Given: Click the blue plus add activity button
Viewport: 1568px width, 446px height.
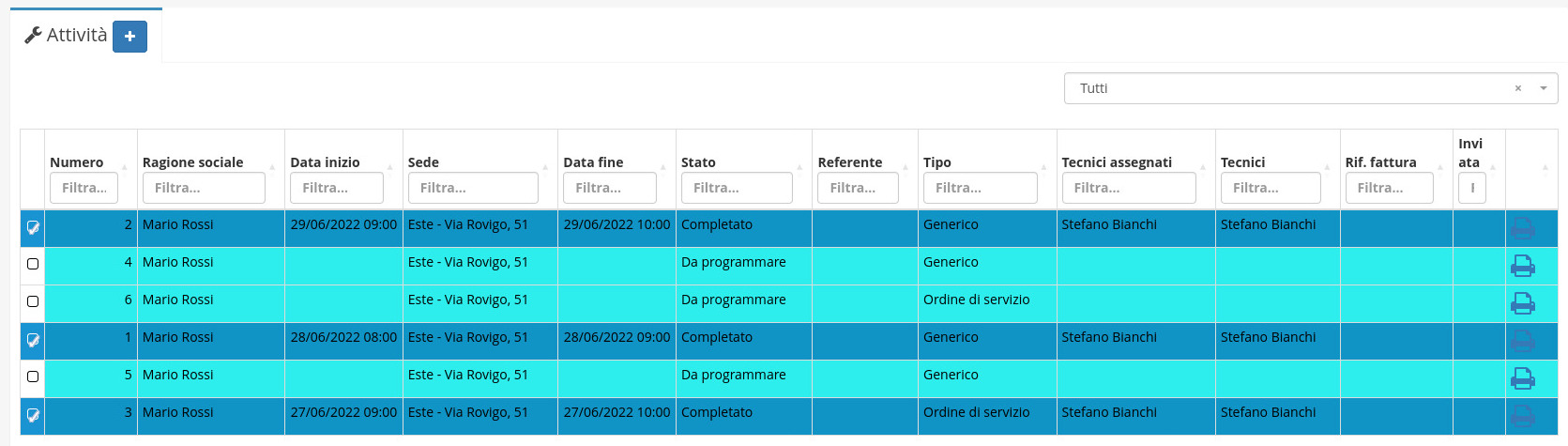Looking at the screenshot, I should [129, 37].
